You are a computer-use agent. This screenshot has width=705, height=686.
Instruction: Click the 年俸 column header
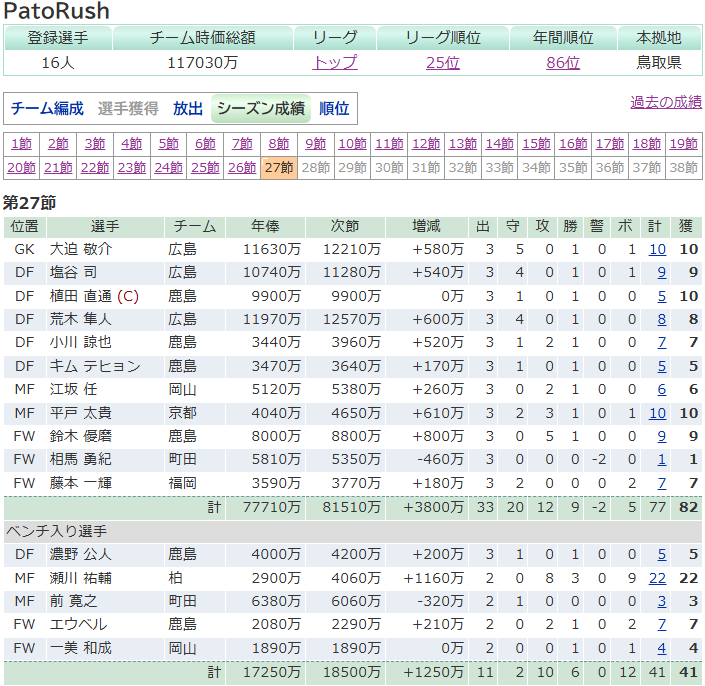click(x=265, y=226)
